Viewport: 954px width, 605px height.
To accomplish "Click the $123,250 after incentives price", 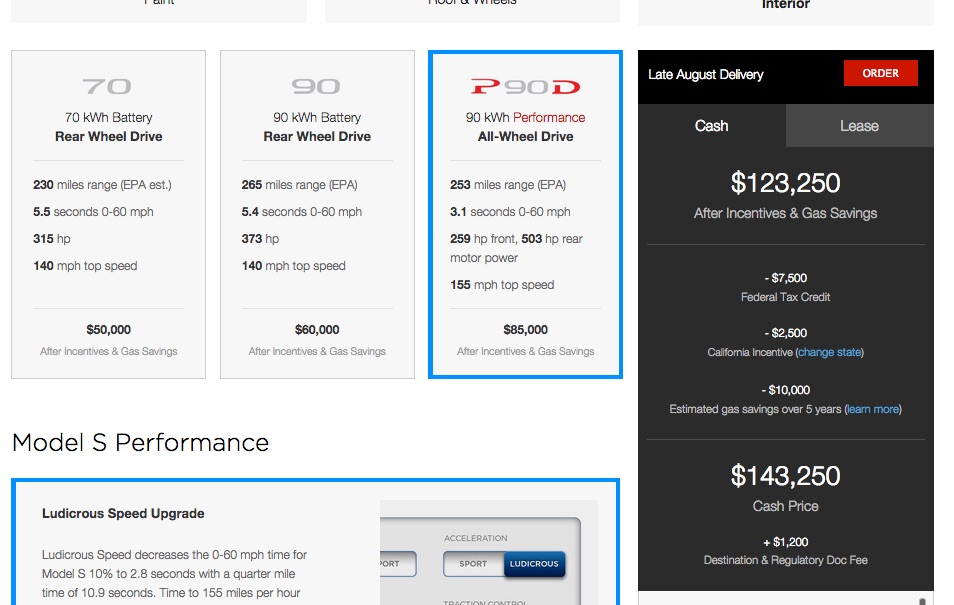I will 785,183.
